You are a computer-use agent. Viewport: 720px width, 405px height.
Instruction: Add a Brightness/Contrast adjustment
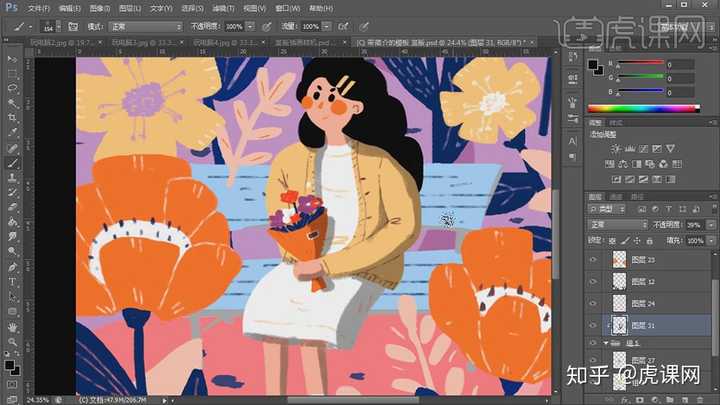click(x=615, y=148)
